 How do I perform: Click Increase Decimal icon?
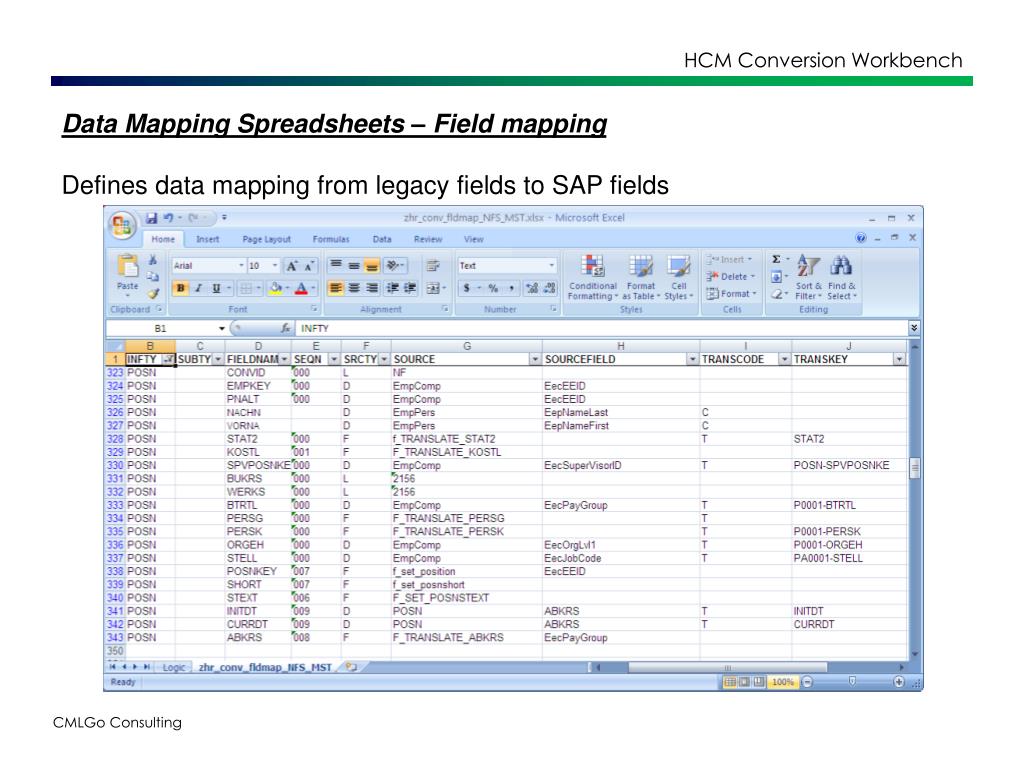[532, 288]
